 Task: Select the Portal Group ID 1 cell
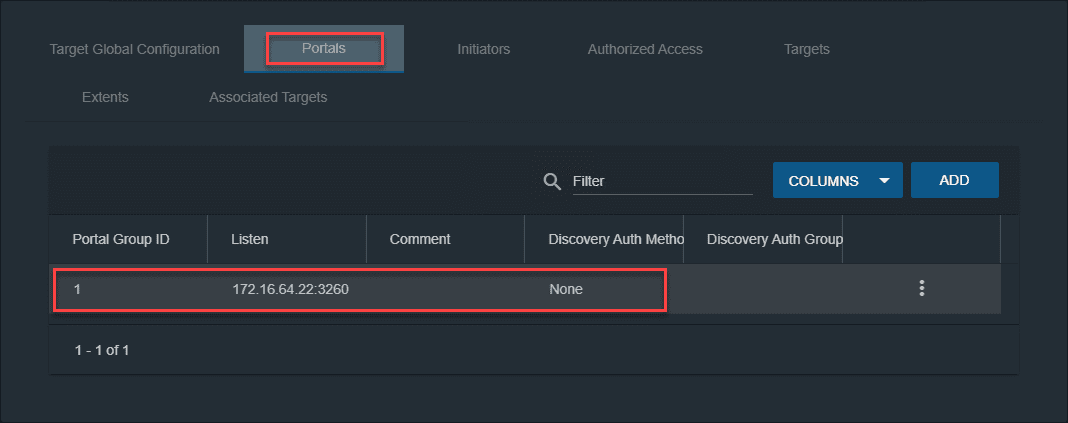[x=77, y=289]
